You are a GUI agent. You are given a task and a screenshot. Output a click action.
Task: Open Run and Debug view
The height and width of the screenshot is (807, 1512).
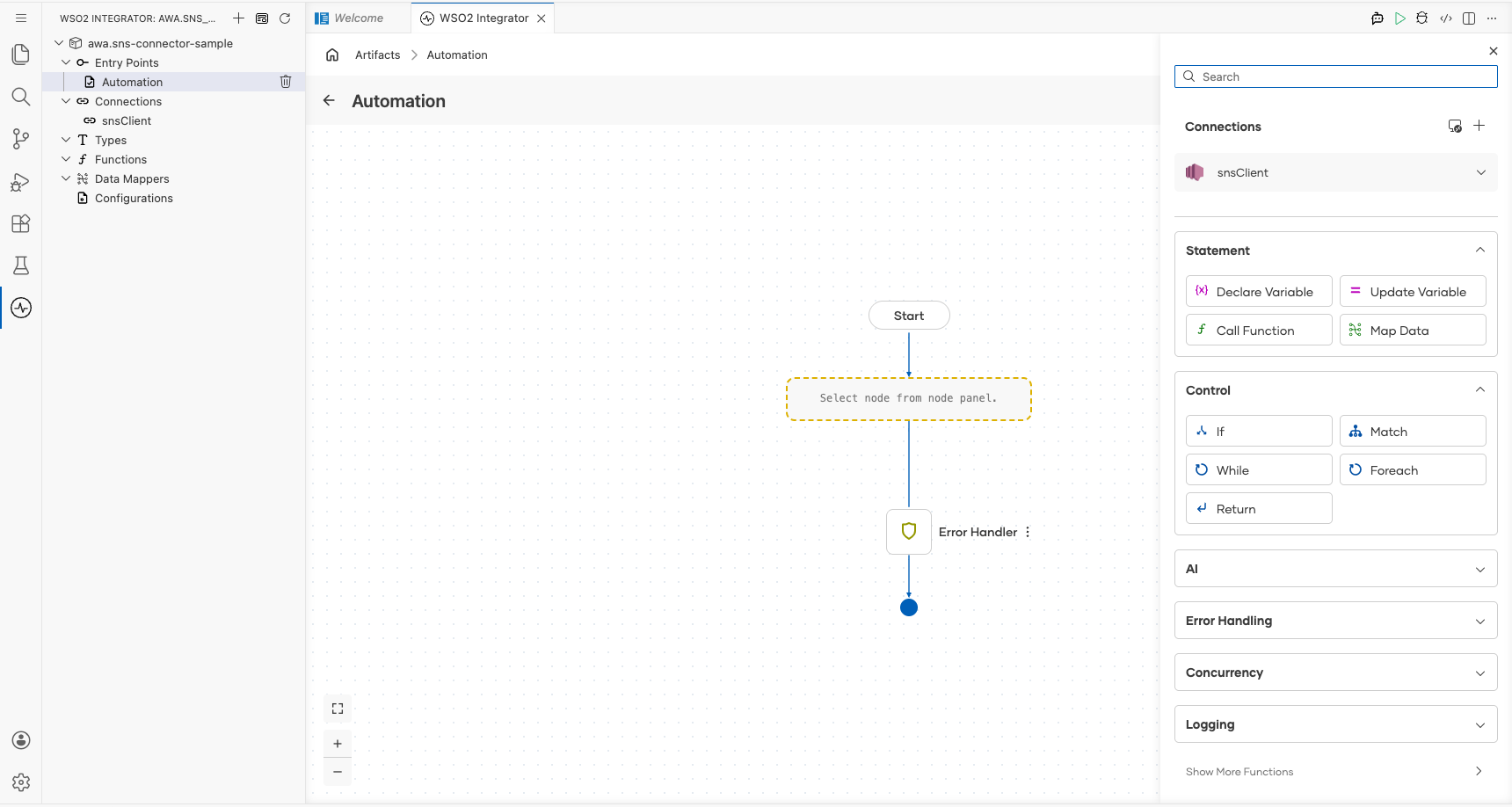[x=21, y=181]
